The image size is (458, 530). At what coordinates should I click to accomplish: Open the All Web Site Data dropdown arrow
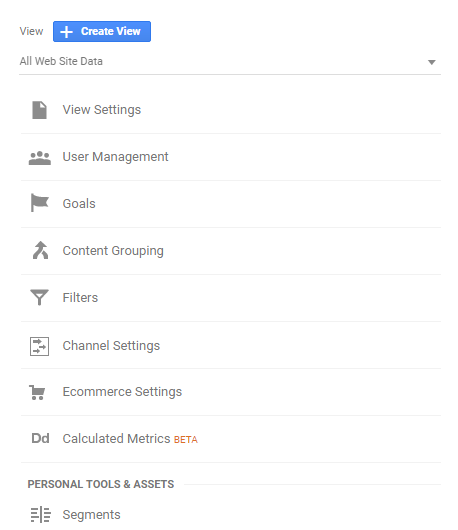(x=431, y=62)
